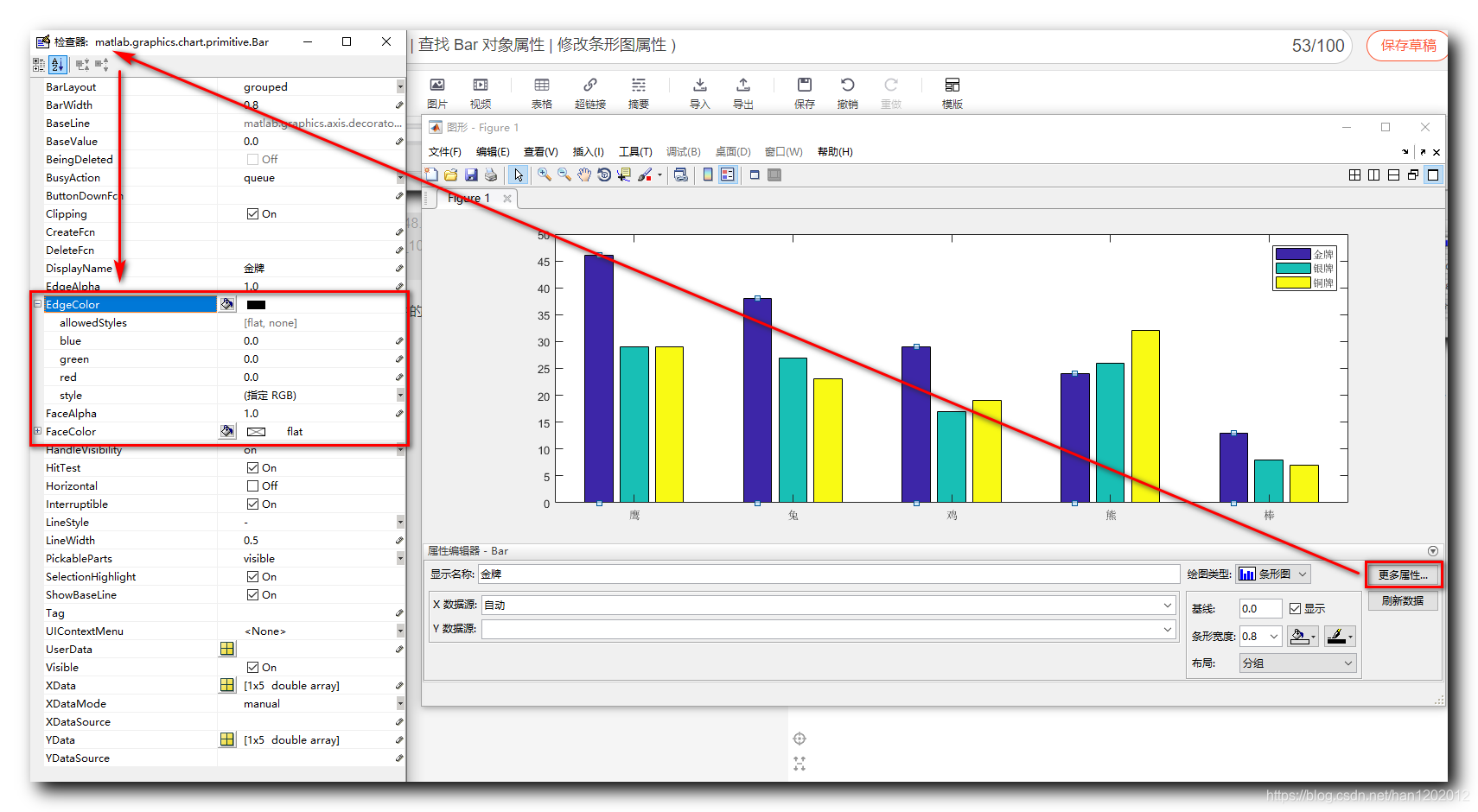Open the BusyAction queue dropdown

click(x=400, y=177)
